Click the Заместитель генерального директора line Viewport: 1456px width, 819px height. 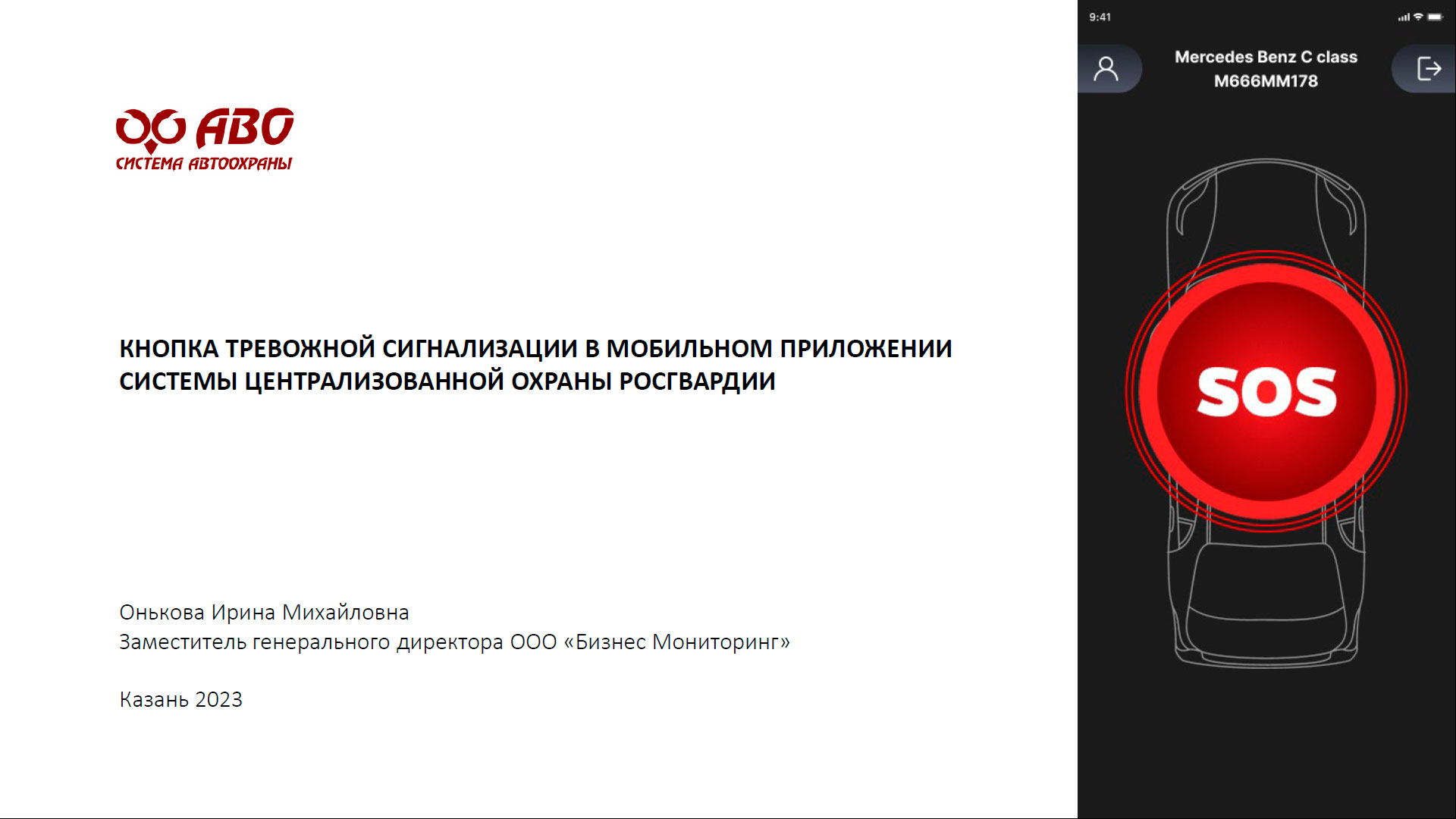[454, 642]
